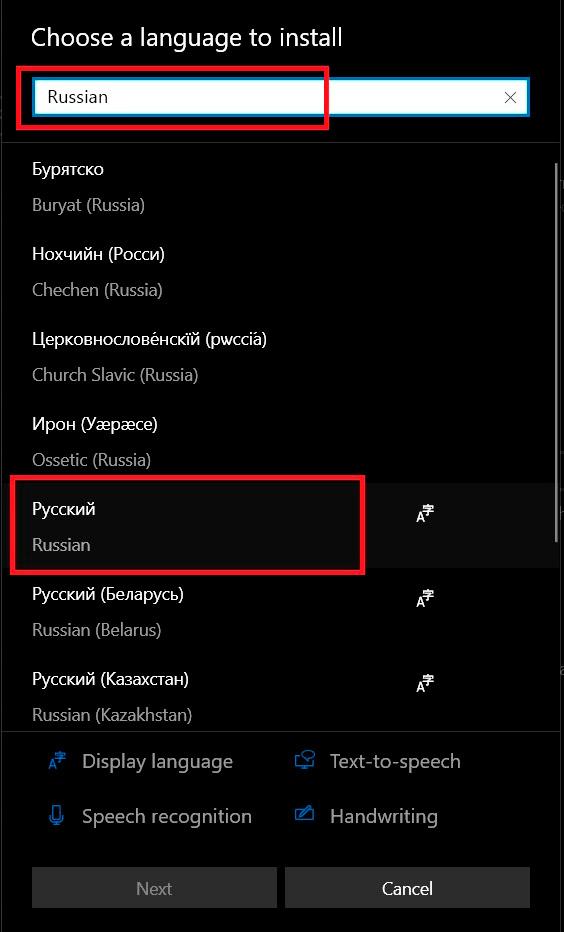Click the Display language legend icon

point(58,761)
